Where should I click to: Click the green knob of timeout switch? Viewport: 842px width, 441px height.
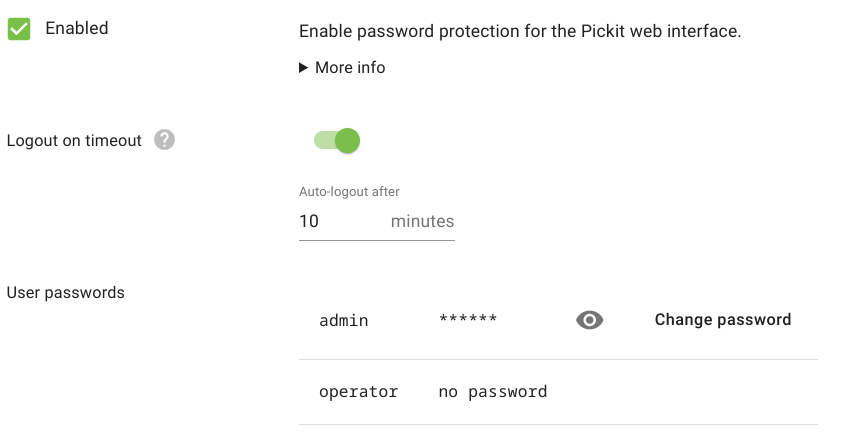point(347,141)
